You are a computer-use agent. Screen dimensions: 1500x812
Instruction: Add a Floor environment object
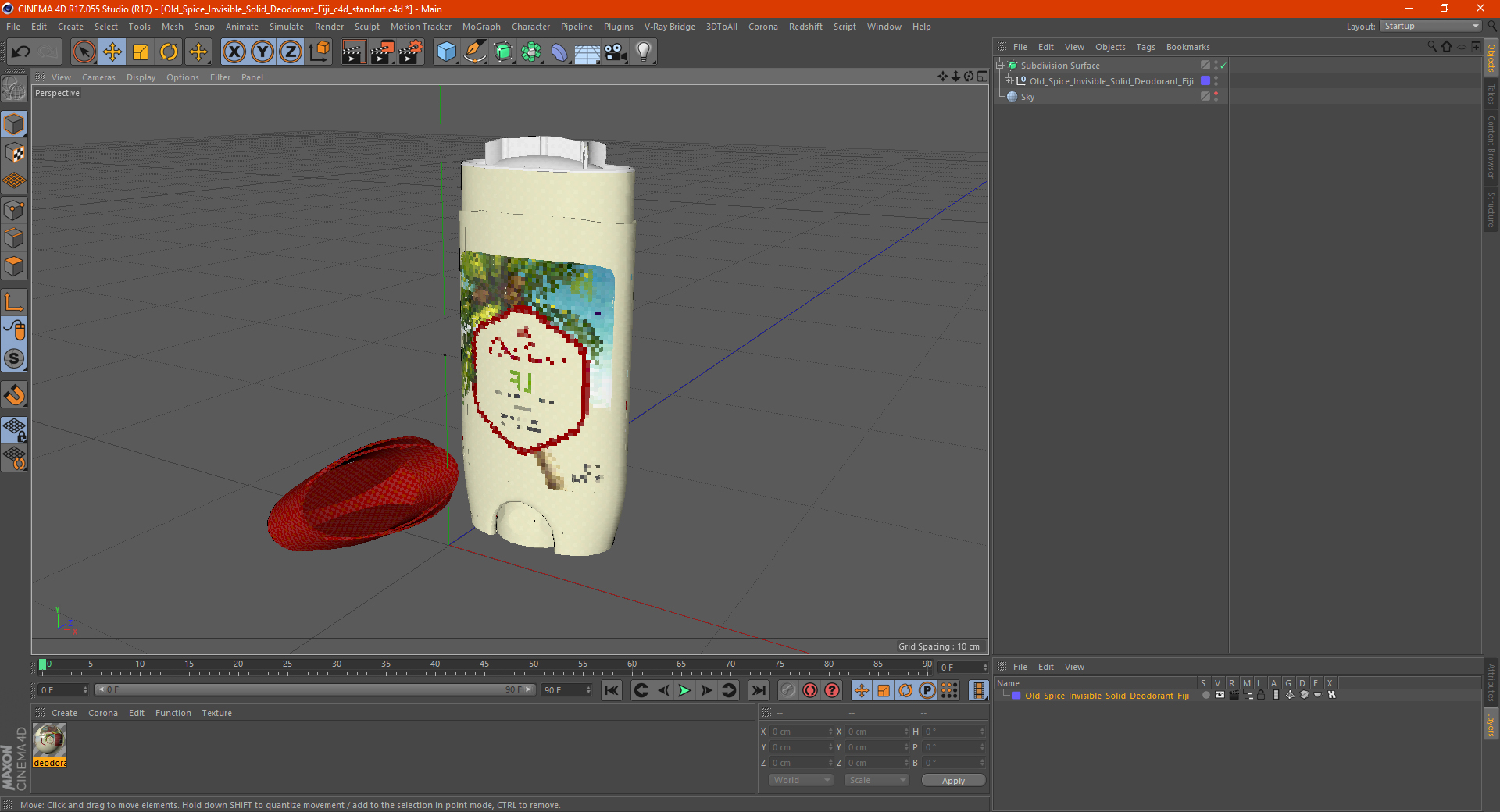[x=587, y=52]
